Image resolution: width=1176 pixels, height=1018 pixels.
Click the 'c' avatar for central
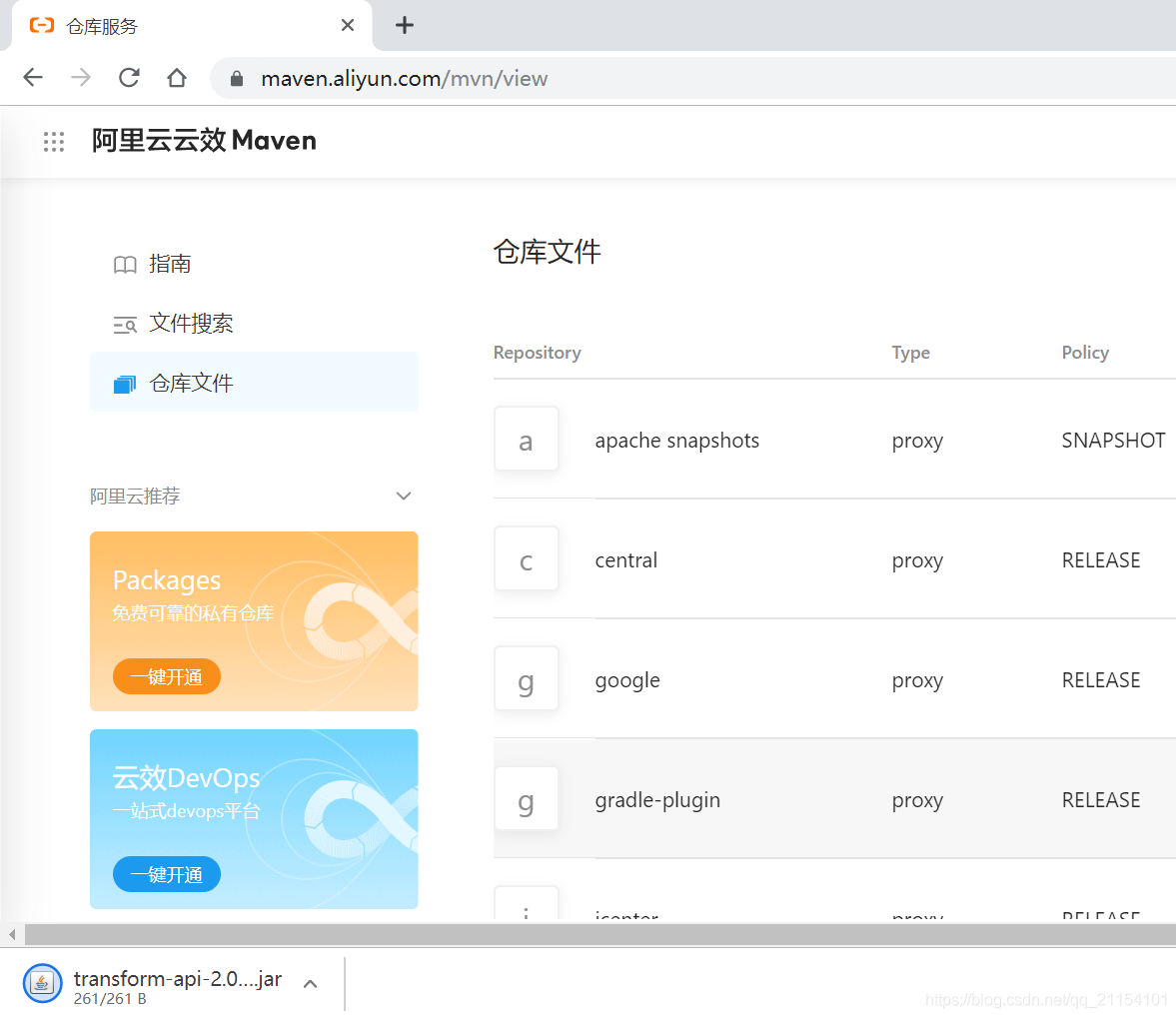(x=527, y=559)
